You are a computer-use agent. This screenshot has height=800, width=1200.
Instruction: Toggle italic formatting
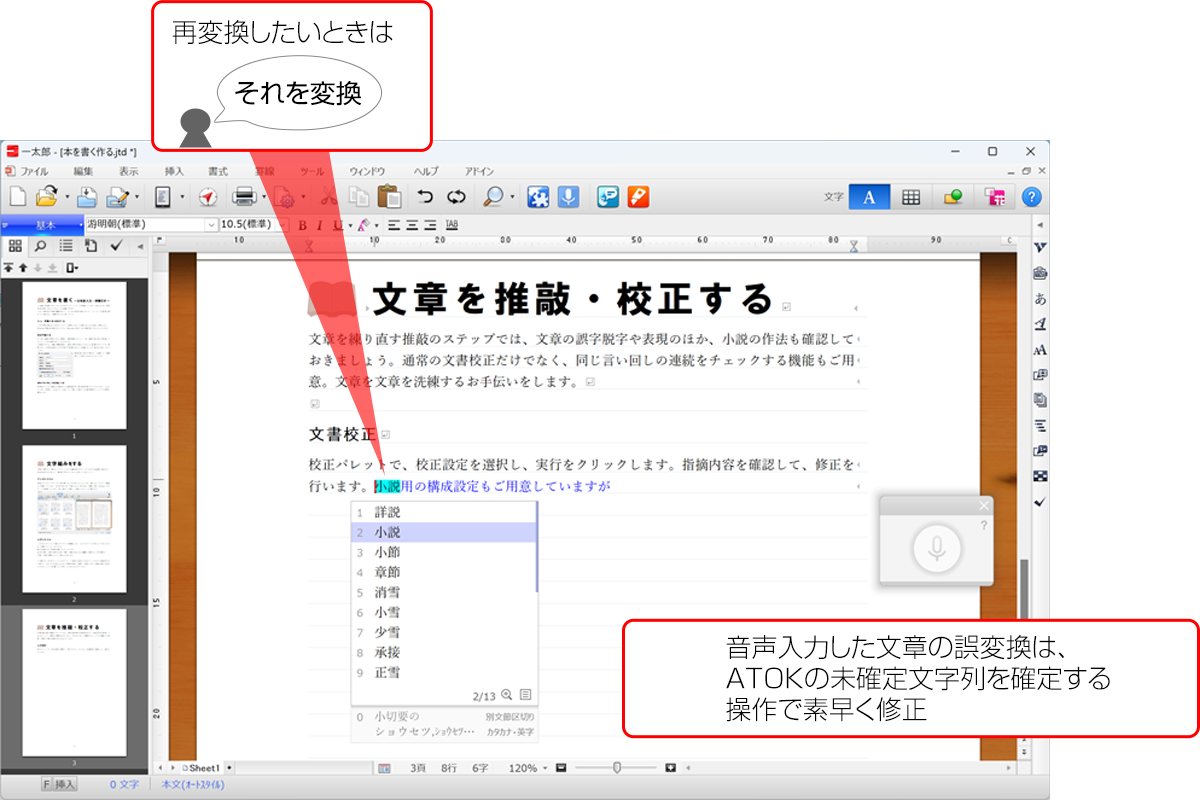click(x=319, y=225)
